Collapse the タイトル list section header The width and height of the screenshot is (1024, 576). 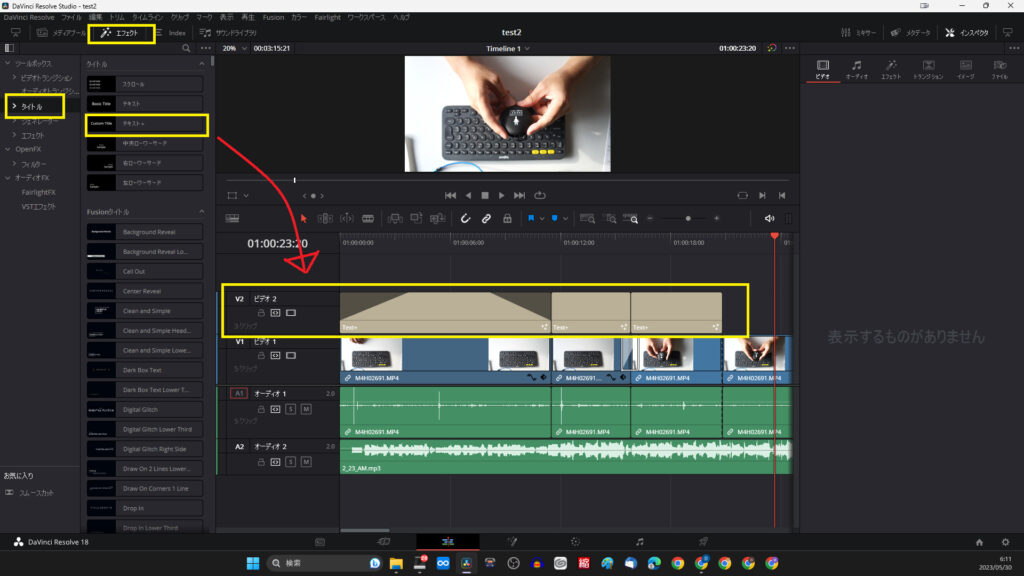(x=202, y=64)
